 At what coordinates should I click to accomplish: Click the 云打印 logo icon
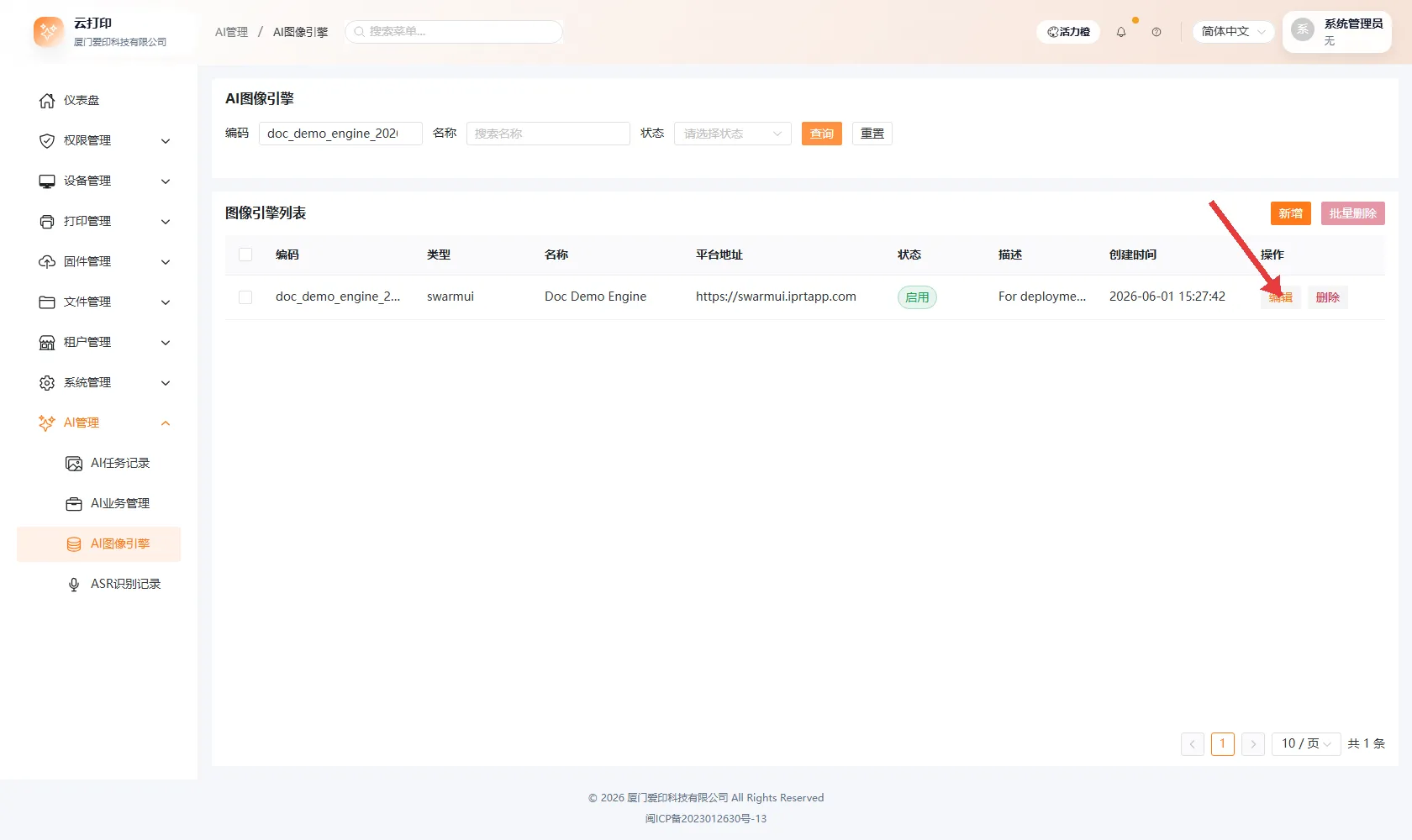coord(49,32)
